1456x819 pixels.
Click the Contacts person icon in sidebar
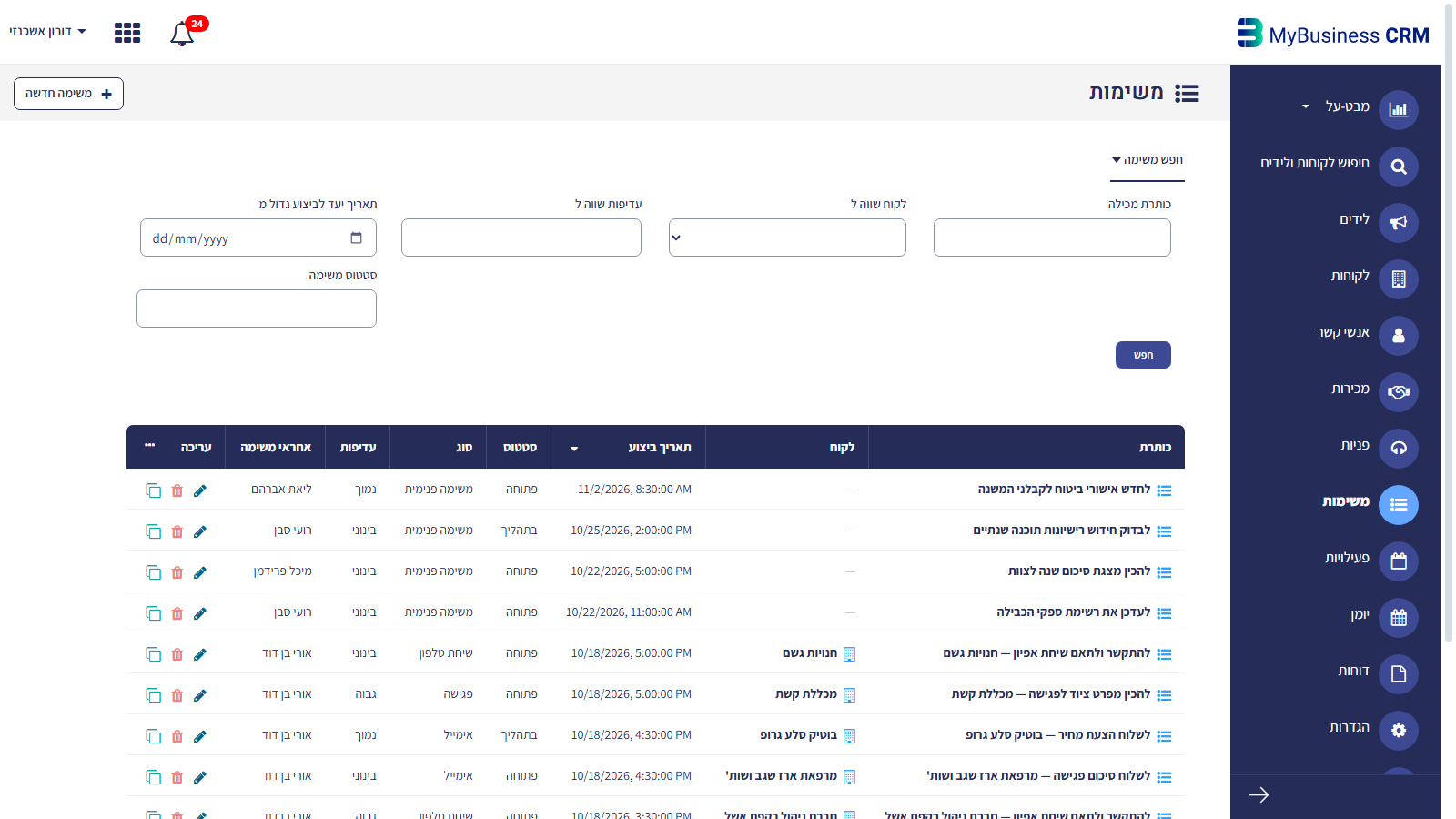coord(1399,336)
